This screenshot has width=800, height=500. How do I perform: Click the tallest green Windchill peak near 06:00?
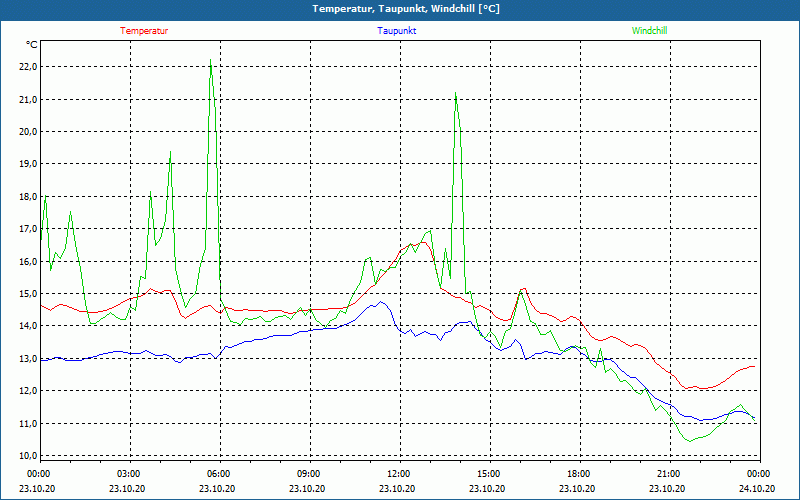click(210, 60)
